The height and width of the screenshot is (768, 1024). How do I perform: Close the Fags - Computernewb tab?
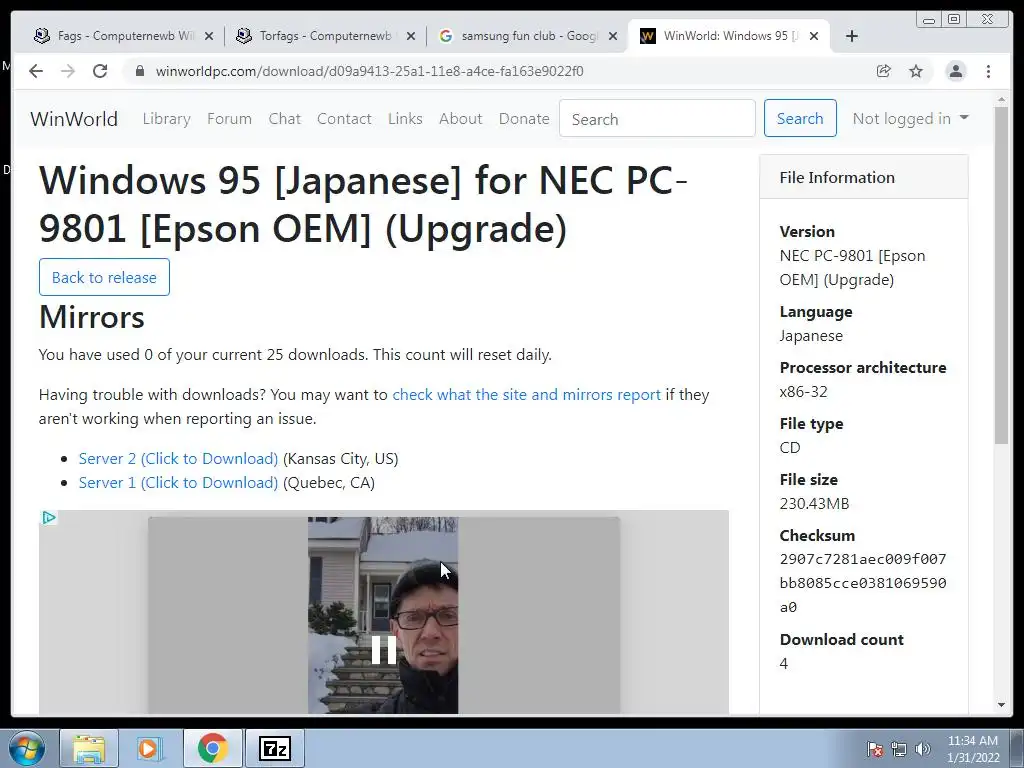click(209, 36)
